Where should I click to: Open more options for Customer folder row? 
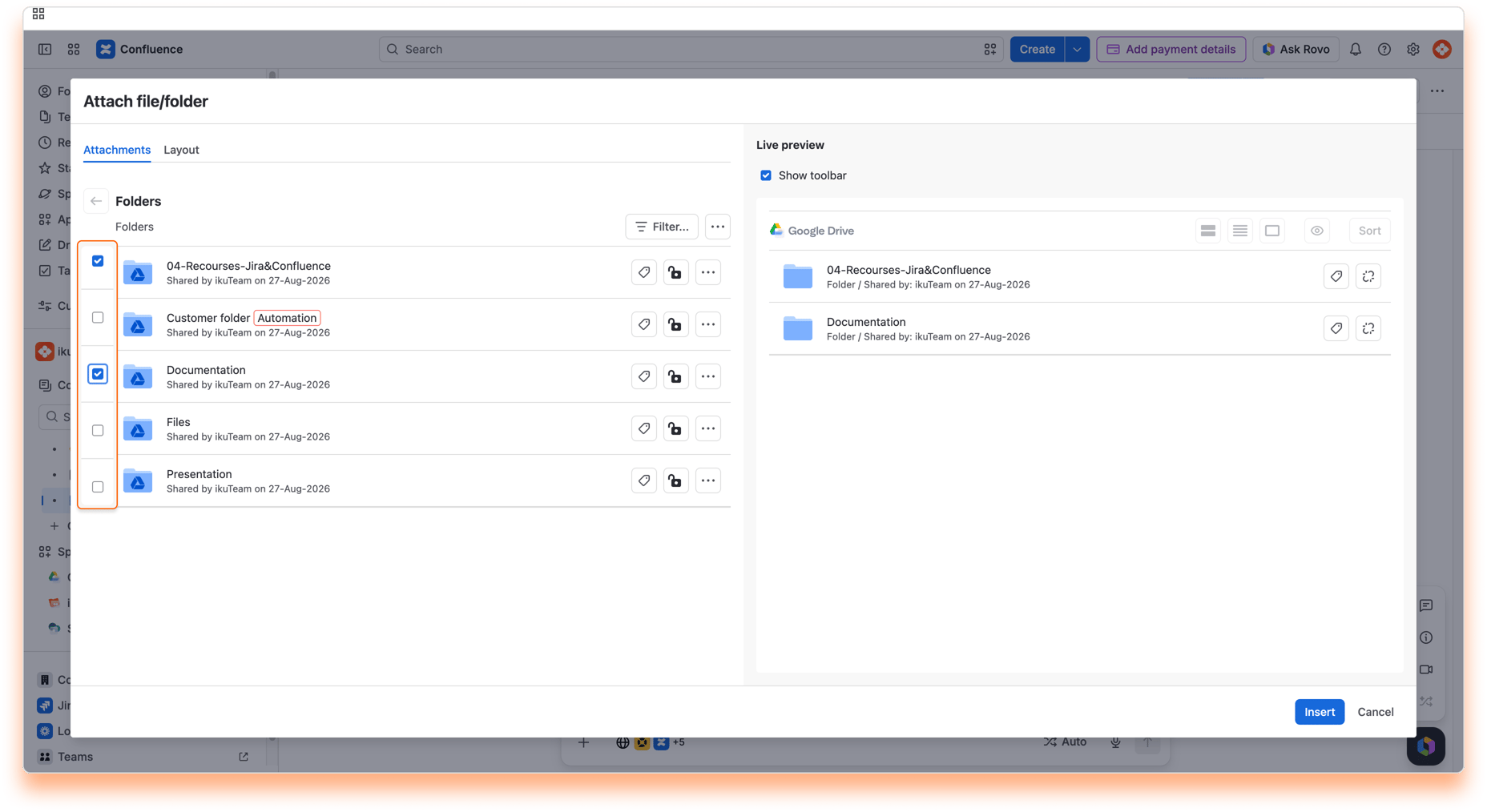tap(708, 324)
